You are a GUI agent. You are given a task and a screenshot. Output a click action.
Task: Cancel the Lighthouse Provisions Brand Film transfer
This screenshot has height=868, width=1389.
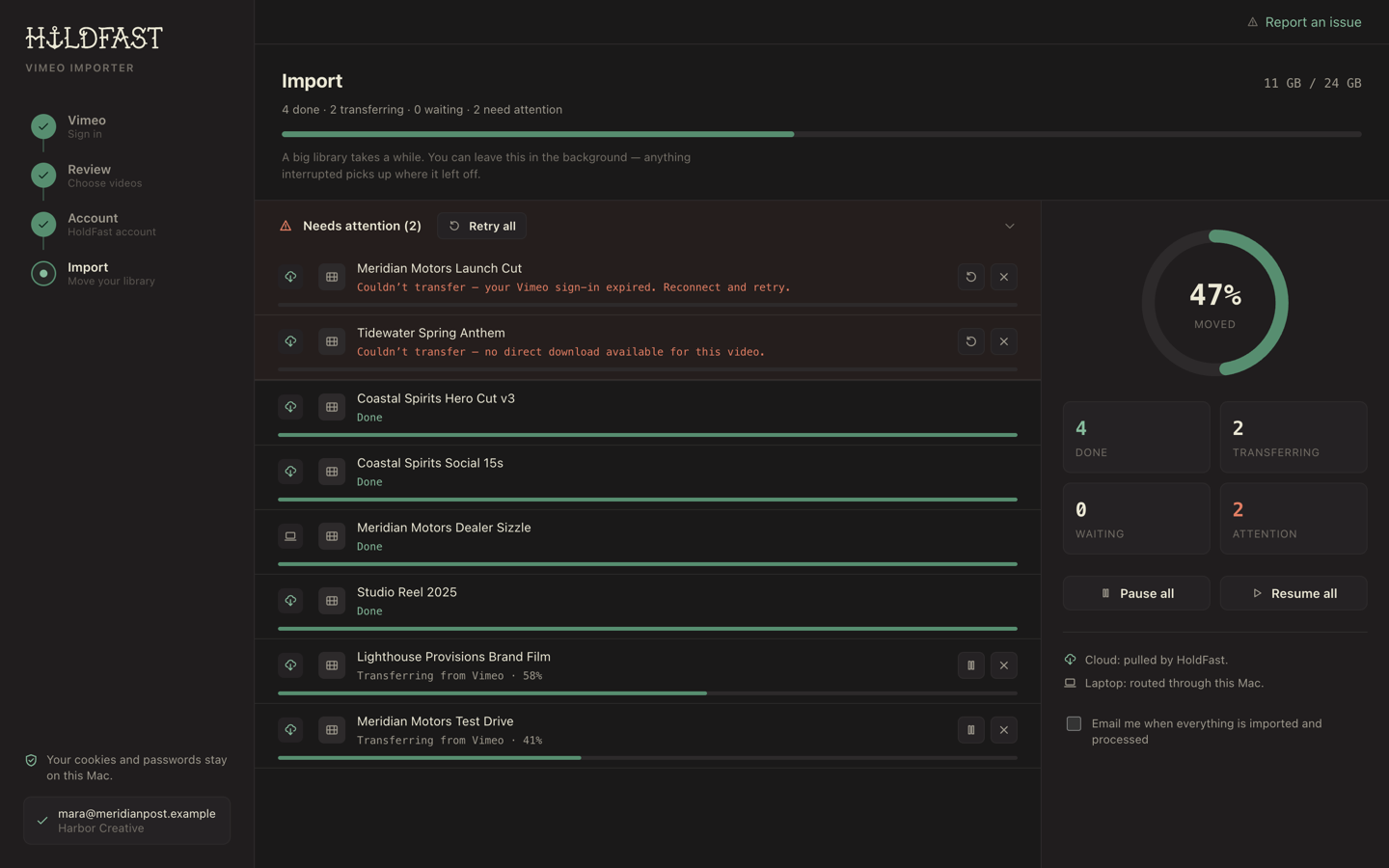point(1004,665)
